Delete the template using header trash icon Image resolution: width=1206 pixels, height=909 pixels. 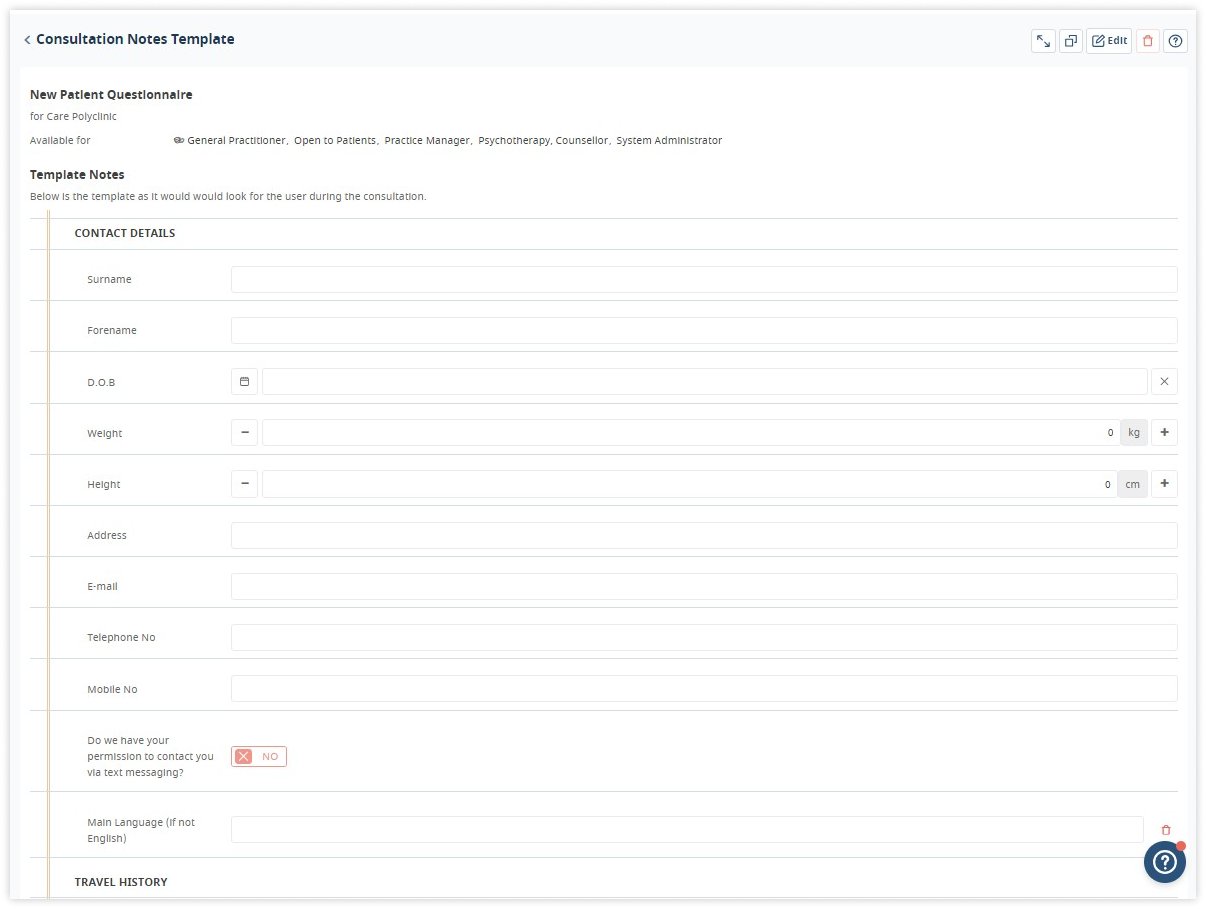point(1148,41)
